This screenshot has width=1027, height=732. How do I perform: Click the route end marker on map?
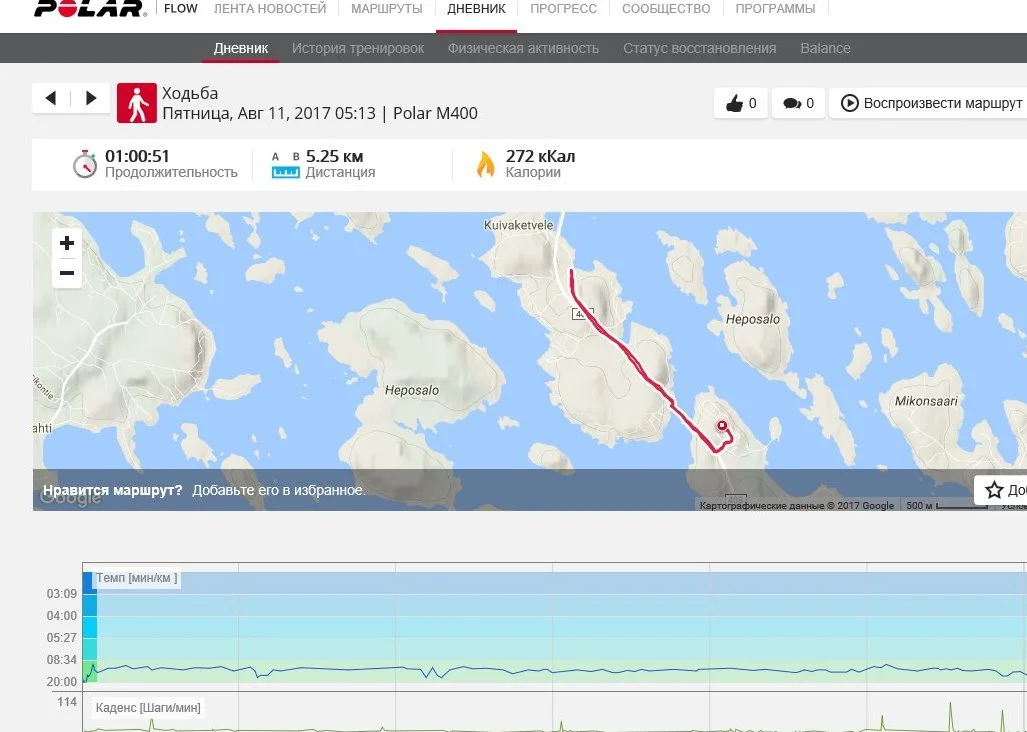coord(722,426)
